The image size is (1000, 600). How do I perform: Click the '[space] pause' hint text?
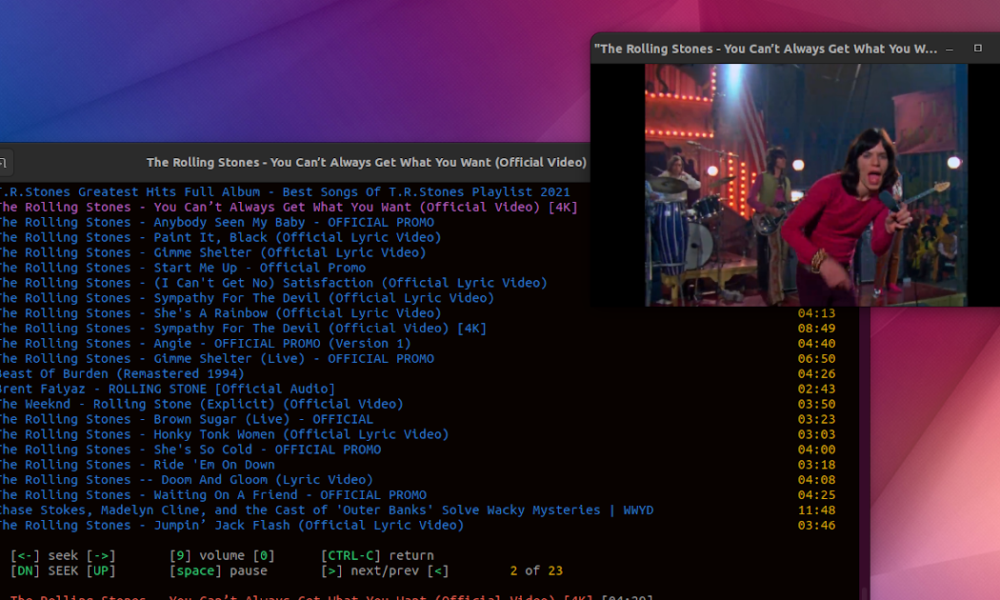(x=218, y=571)
